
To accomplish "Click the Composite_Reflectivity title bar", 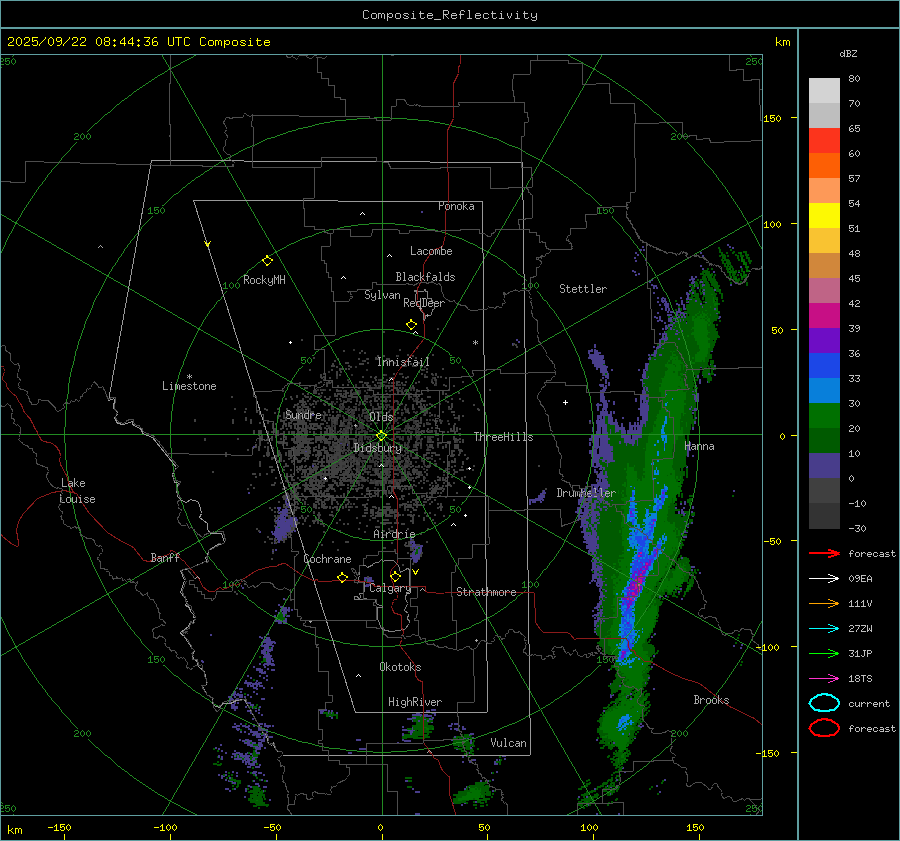I will [x=449, y=14].
